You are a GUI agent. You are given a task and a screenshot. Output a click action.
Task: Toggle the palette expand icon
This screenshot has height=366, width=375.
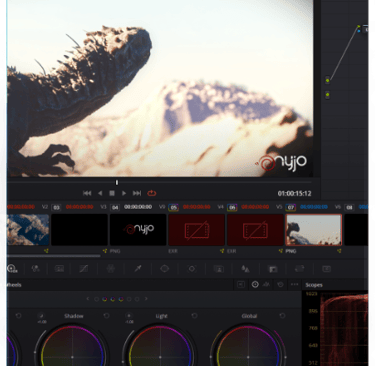pyautogui.click(x=241, y=285)
